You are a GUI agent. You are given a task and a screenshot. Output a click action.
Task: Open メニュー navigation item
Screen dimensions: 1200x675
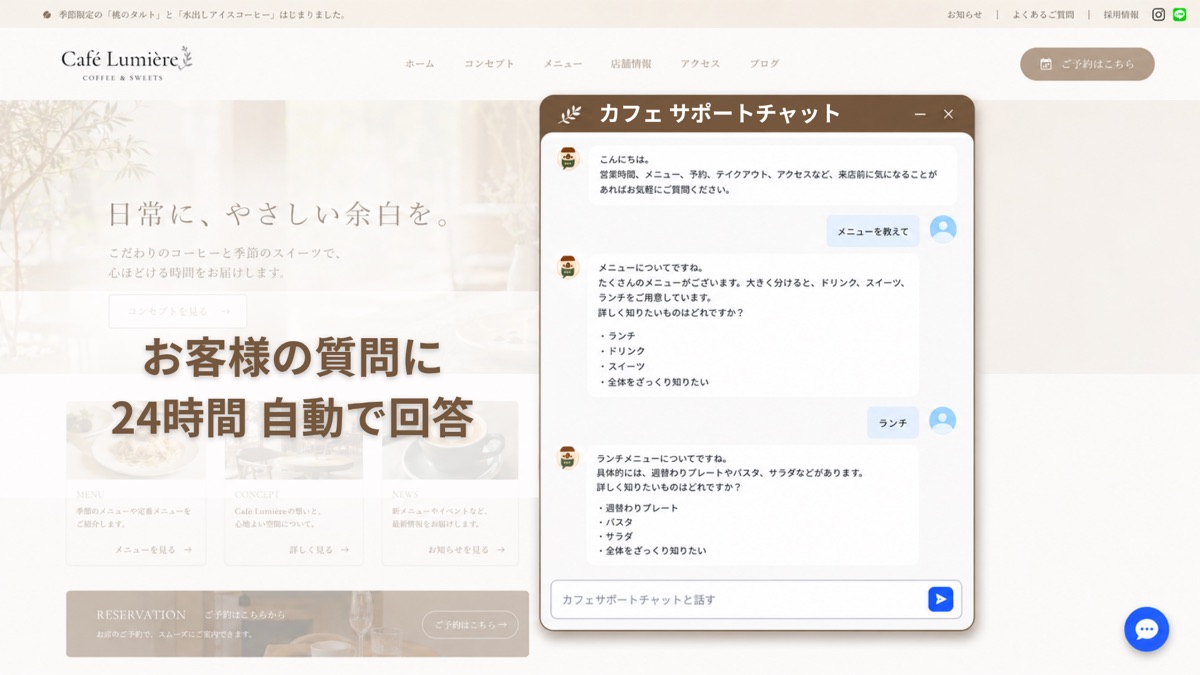[x=563, y=64]
